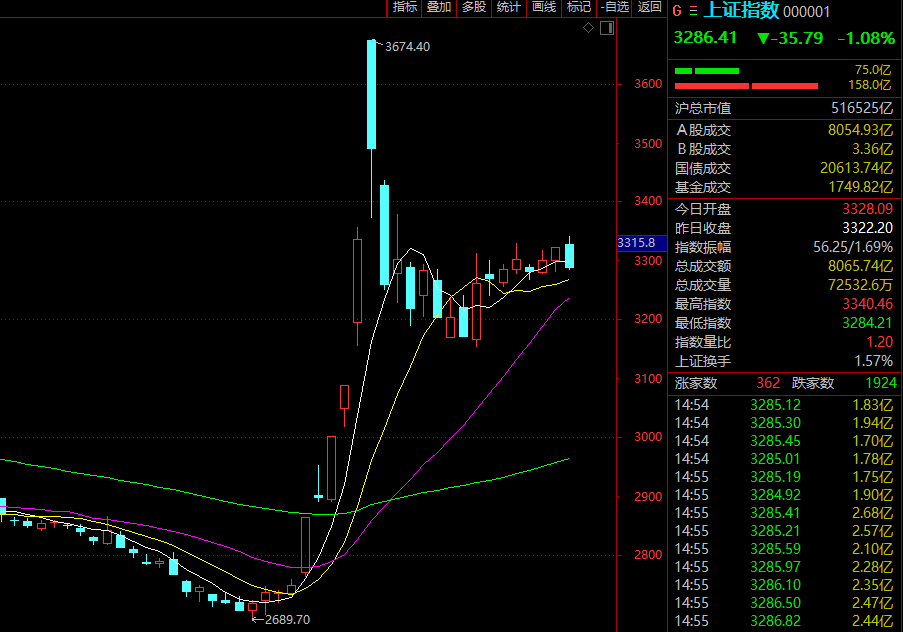Click the stock code 000001
This screenshot has width=903, height=632.
point(806,12)
